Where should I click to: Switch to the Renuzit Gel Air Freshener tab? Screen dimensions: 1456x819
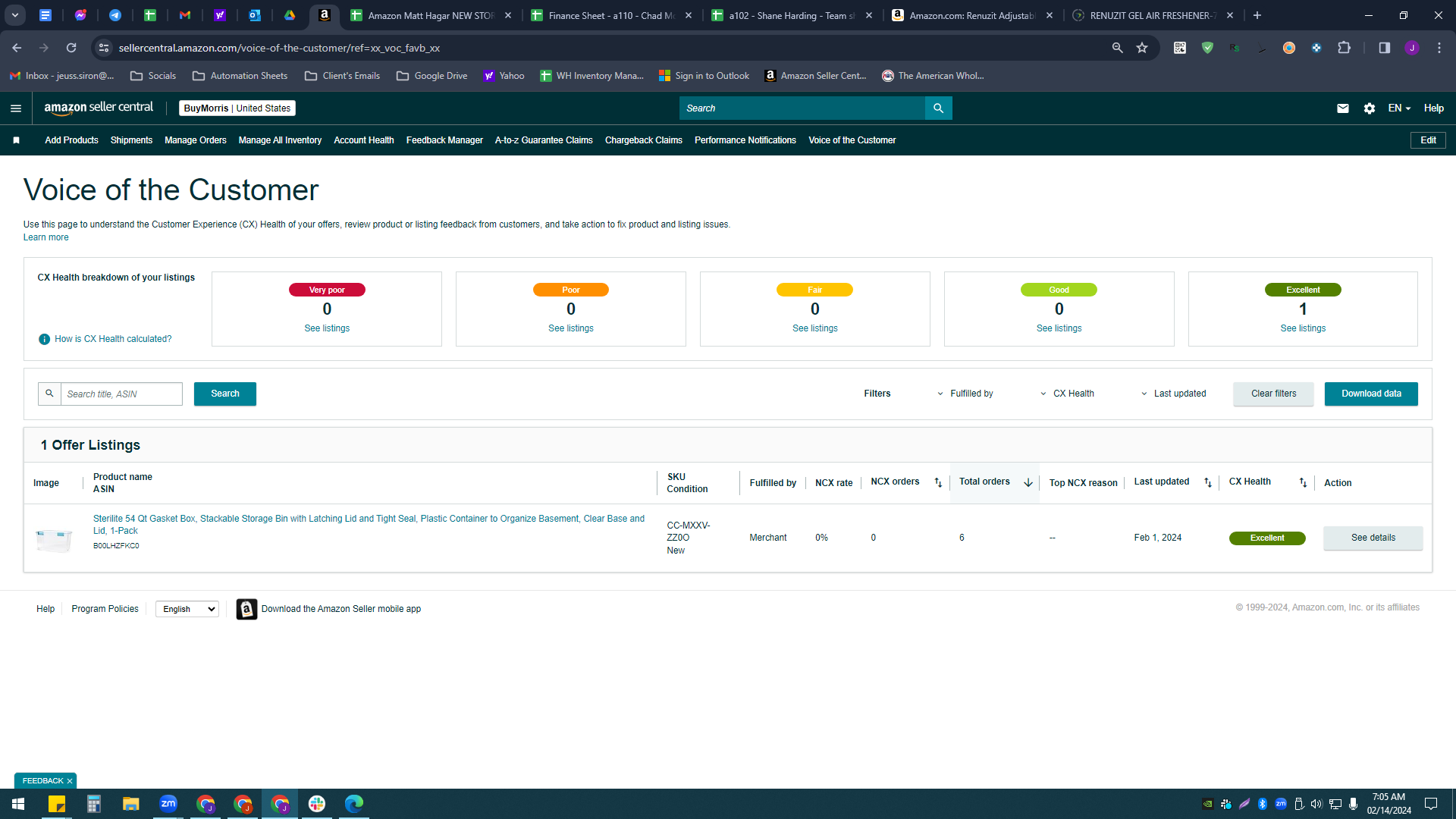point(1152,15)
